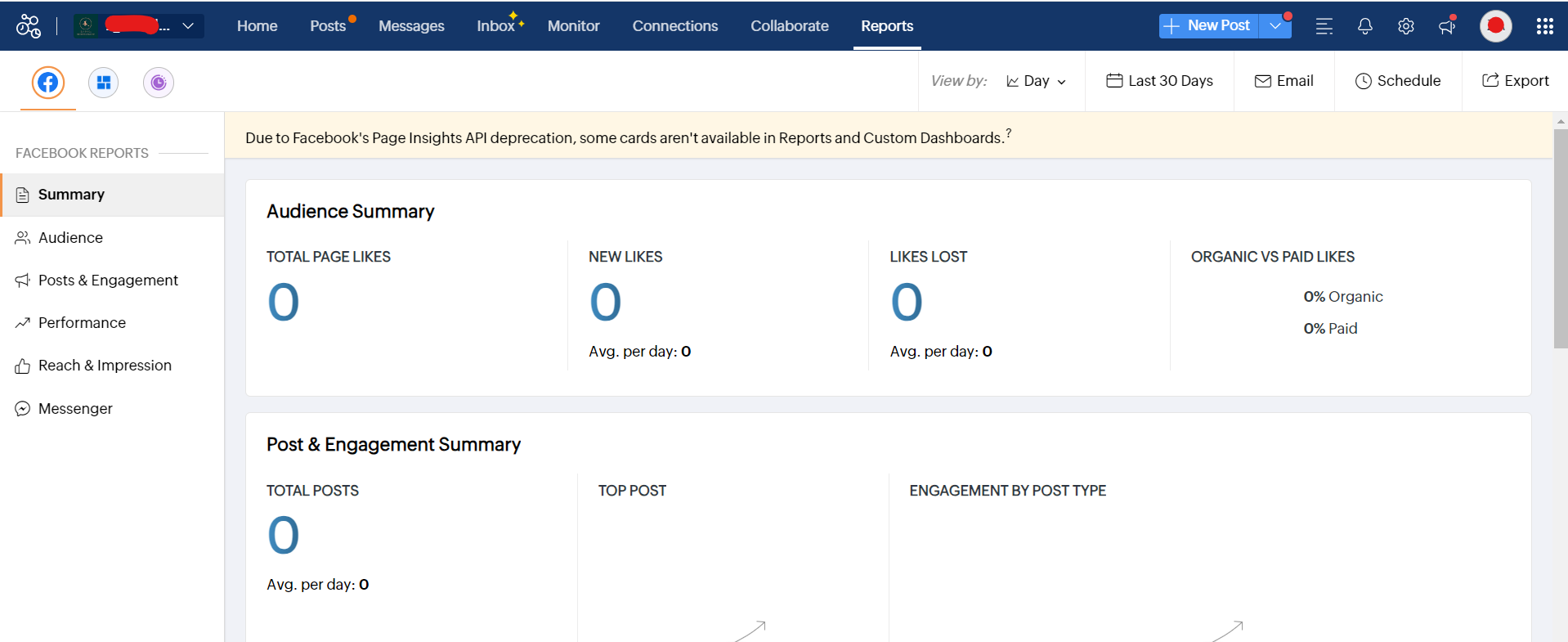This screenshot has width=1568, height=642.
Task: Open the announcements megaphone icon
Action: (1447, 26)
